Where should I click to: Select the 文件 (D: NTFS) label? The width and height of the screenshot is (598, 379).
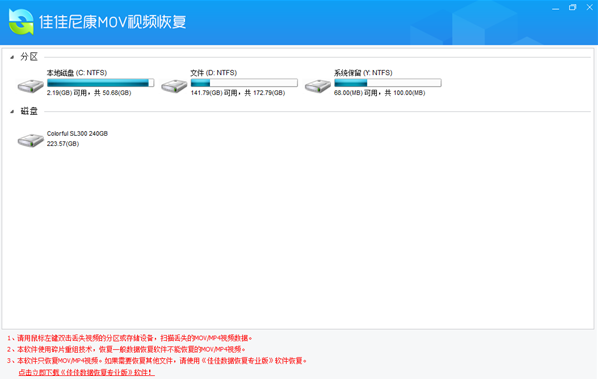click(214, 72)
